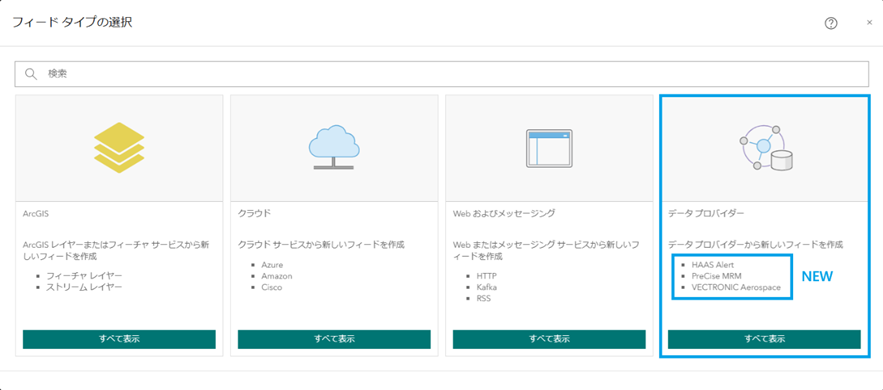The width and height of the screenshot is (883, 390).
Task: Click the search magnifier icon
Action: [31, 74]
